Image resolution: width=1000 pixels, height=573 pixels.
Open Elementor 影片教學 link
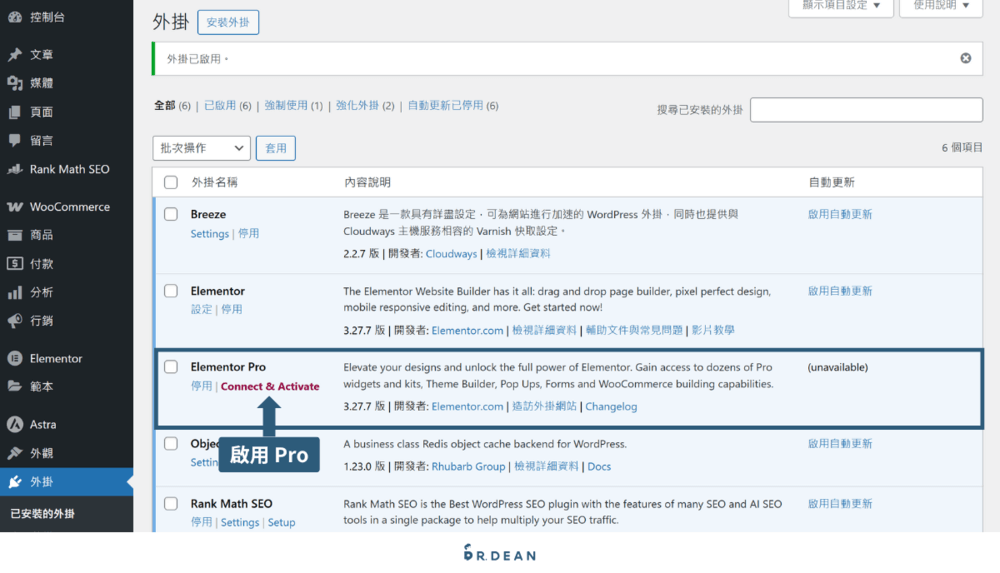(x=713, y=330)
